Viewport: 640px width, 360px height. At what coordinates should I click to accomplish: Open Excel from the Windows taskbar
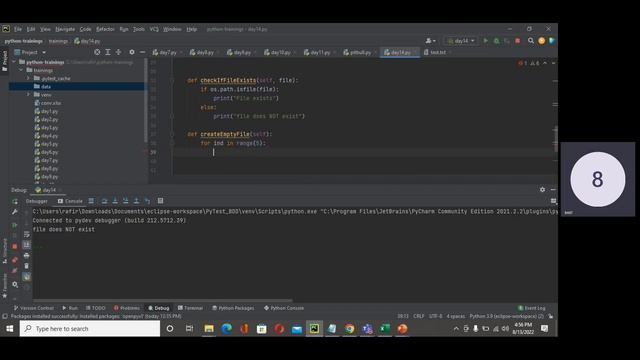384,329
